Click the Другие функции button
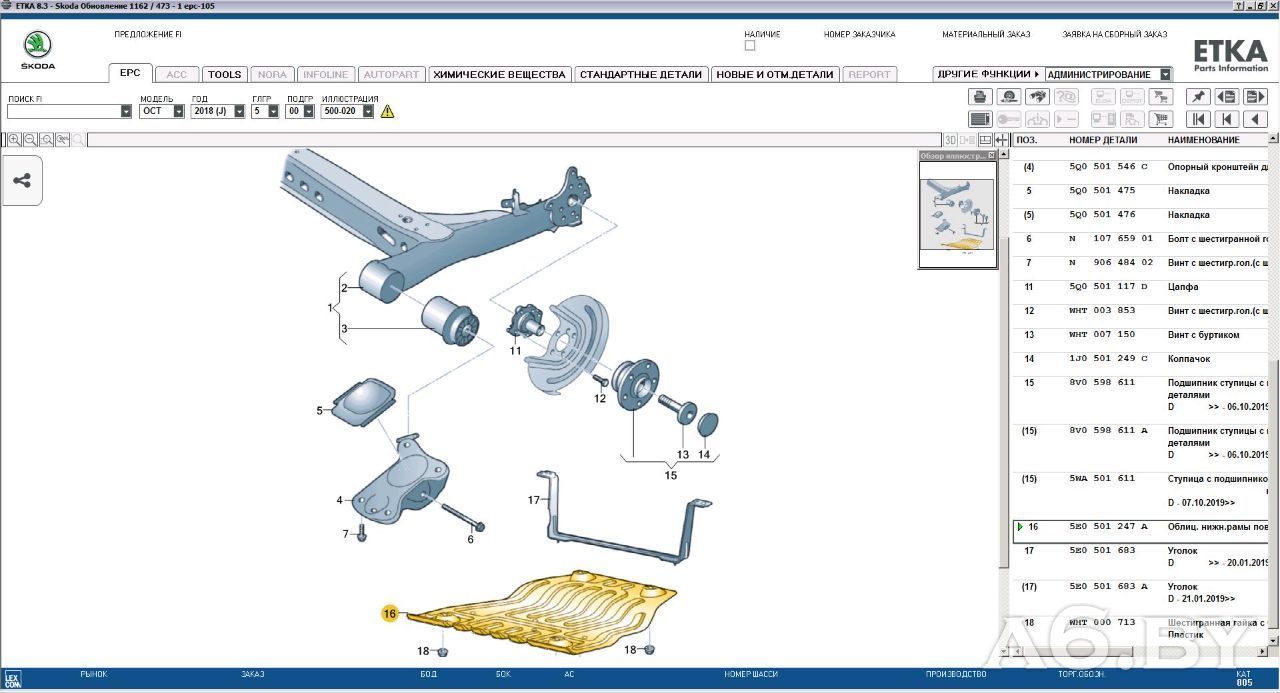The height and width of the screenshot is (693, 1280). point(987,74)
